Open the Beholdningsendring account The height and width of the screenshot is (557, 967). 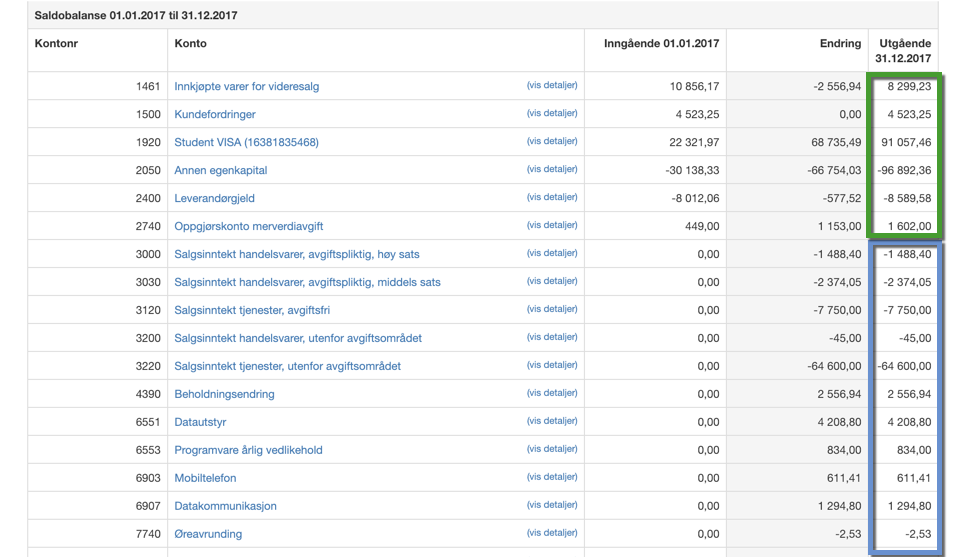click(x=224, y=394)
